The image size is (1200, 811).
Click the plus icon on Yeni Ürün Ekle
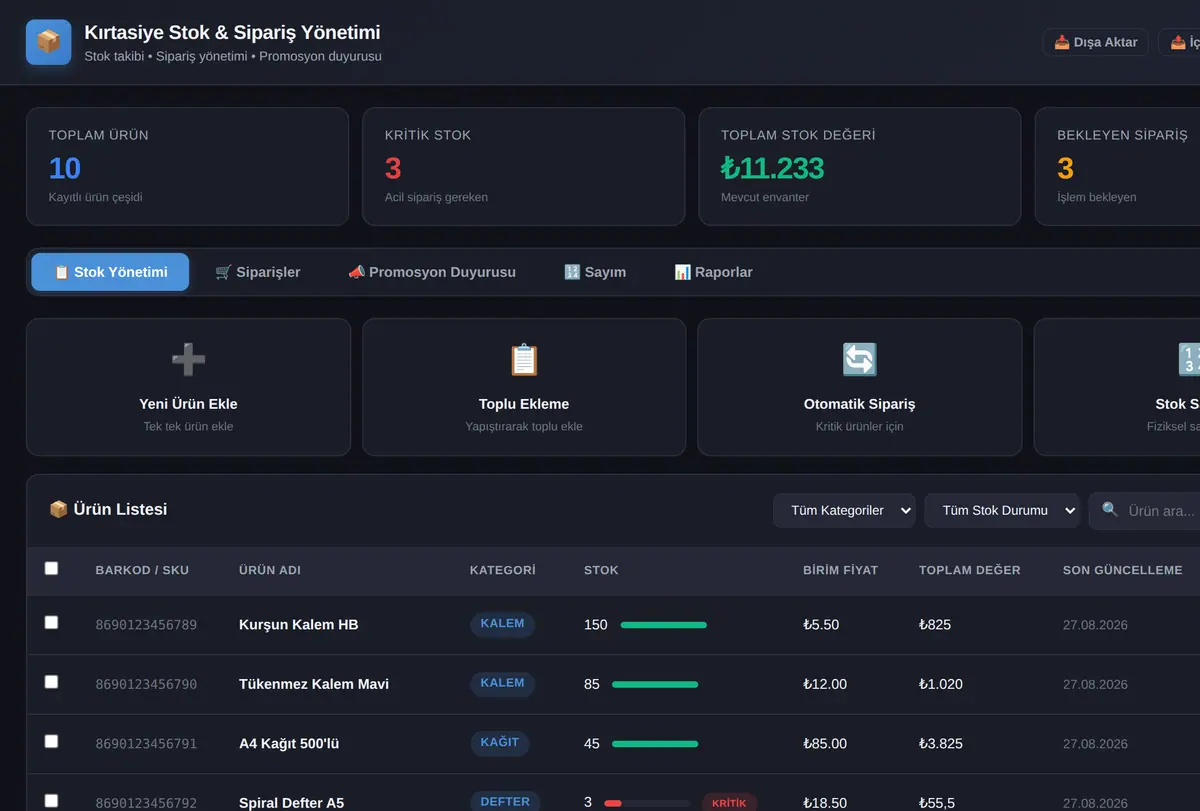[188, 359]
